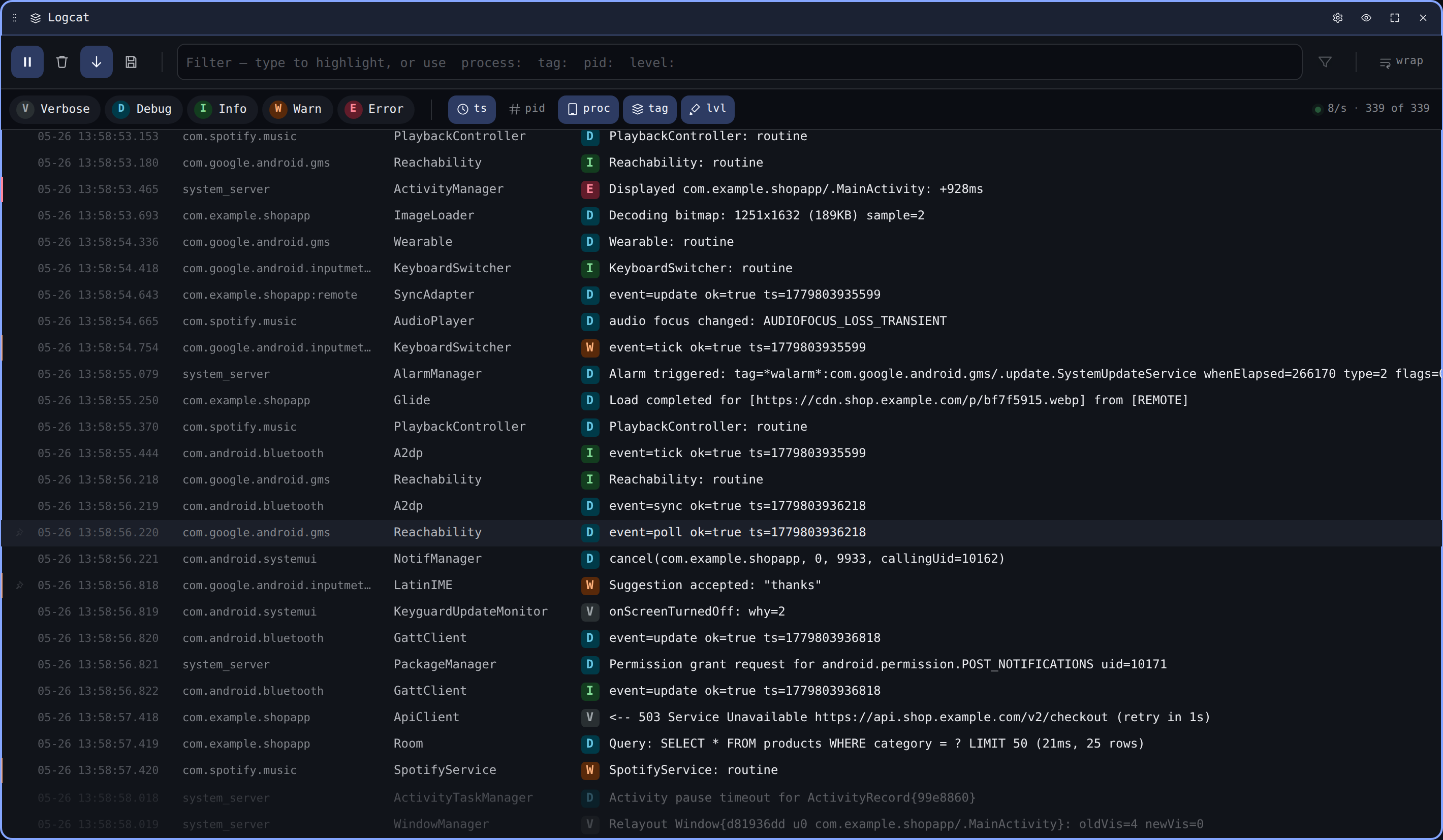The image size is (1443, 840).
Task: Click 'SyncAdapter' tag cell
Action: [434, 295]
